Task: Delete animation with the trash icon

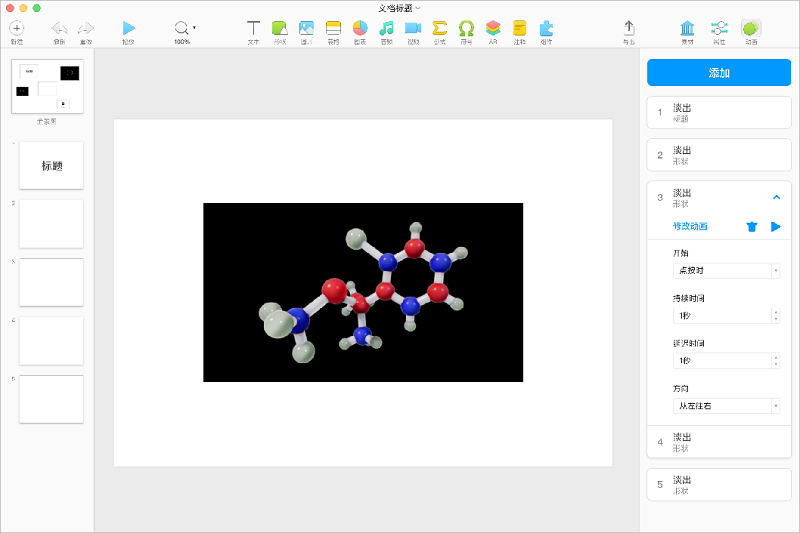Action: tap(752, 227)
